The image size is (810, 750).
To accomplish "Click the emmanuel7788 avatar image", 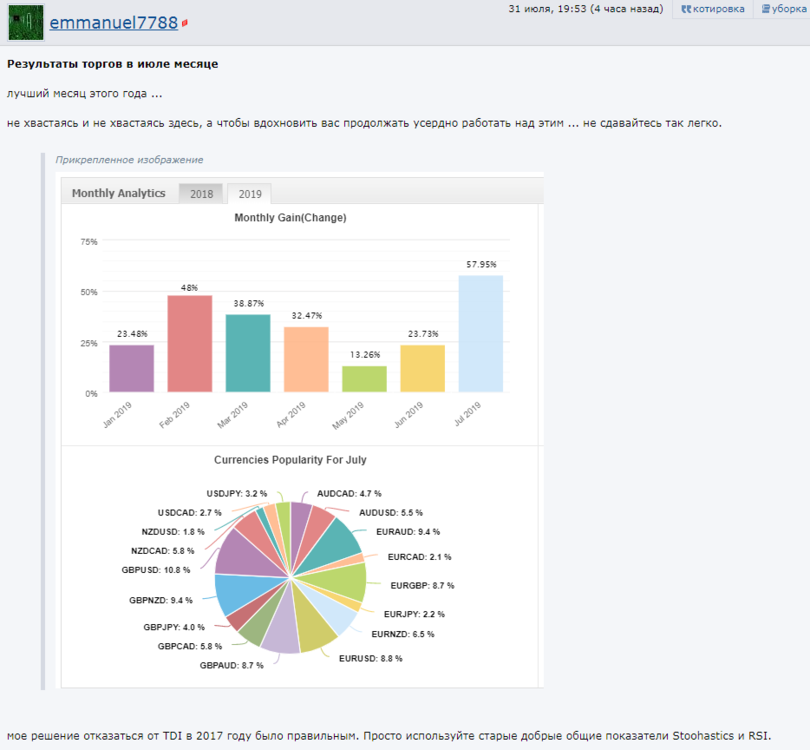I will point(26,22).
